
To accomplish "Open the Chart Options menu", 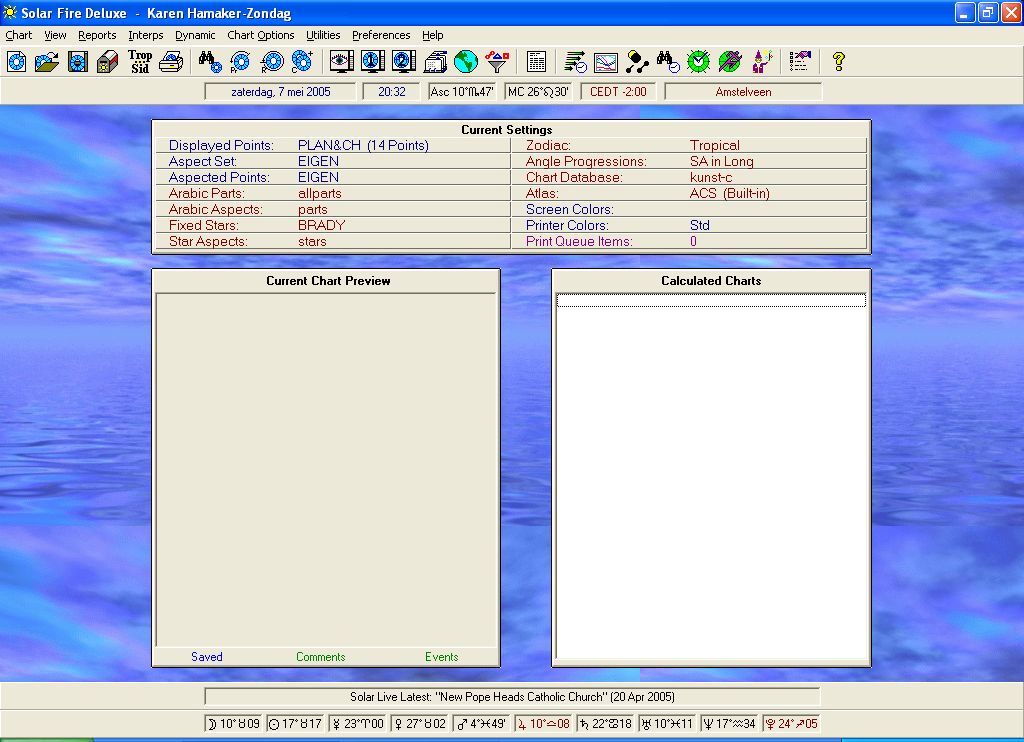I will click(261, 35).
